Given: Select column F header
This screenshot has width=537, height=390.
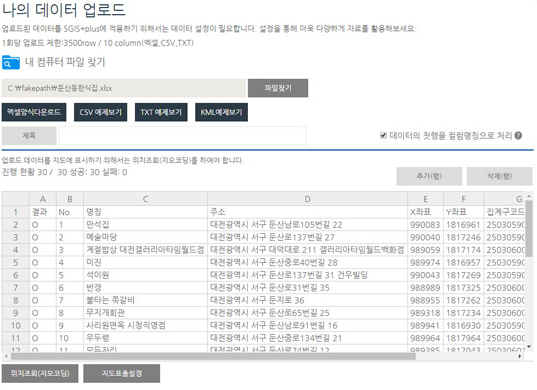Looking at the screenshot, I should pos(463,199).
